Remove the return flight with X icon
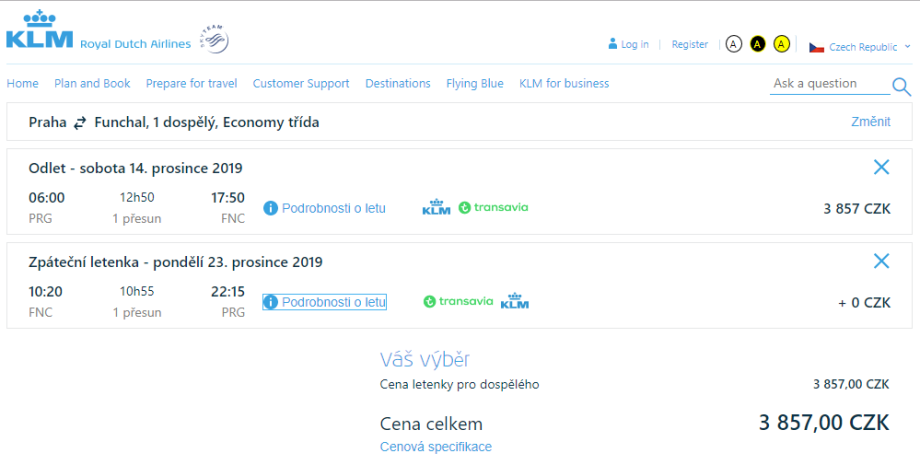This screenshot has width=920, height=465. coord(881,261)
